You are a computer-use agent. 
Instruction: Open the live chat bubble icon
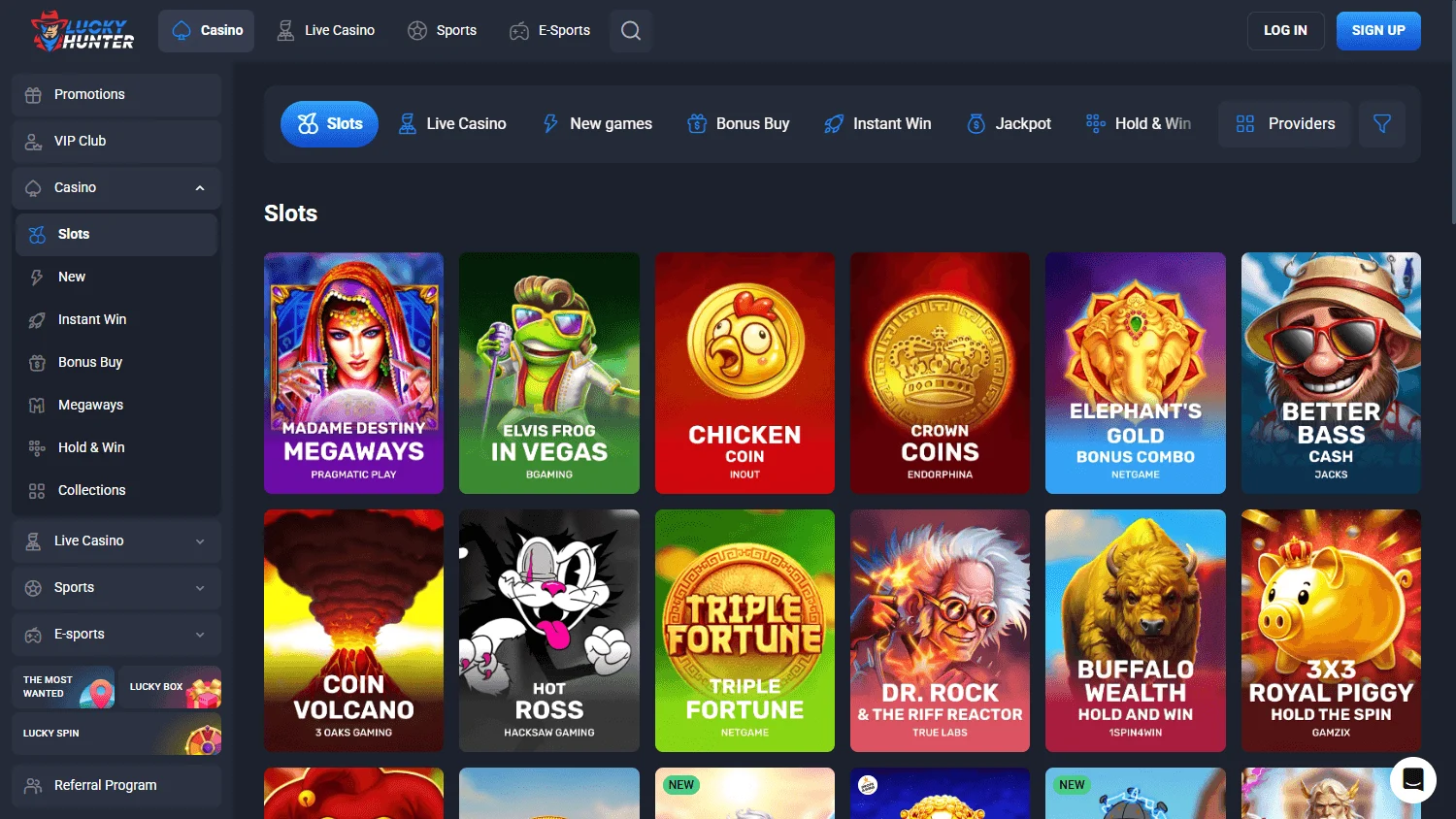1413,779
